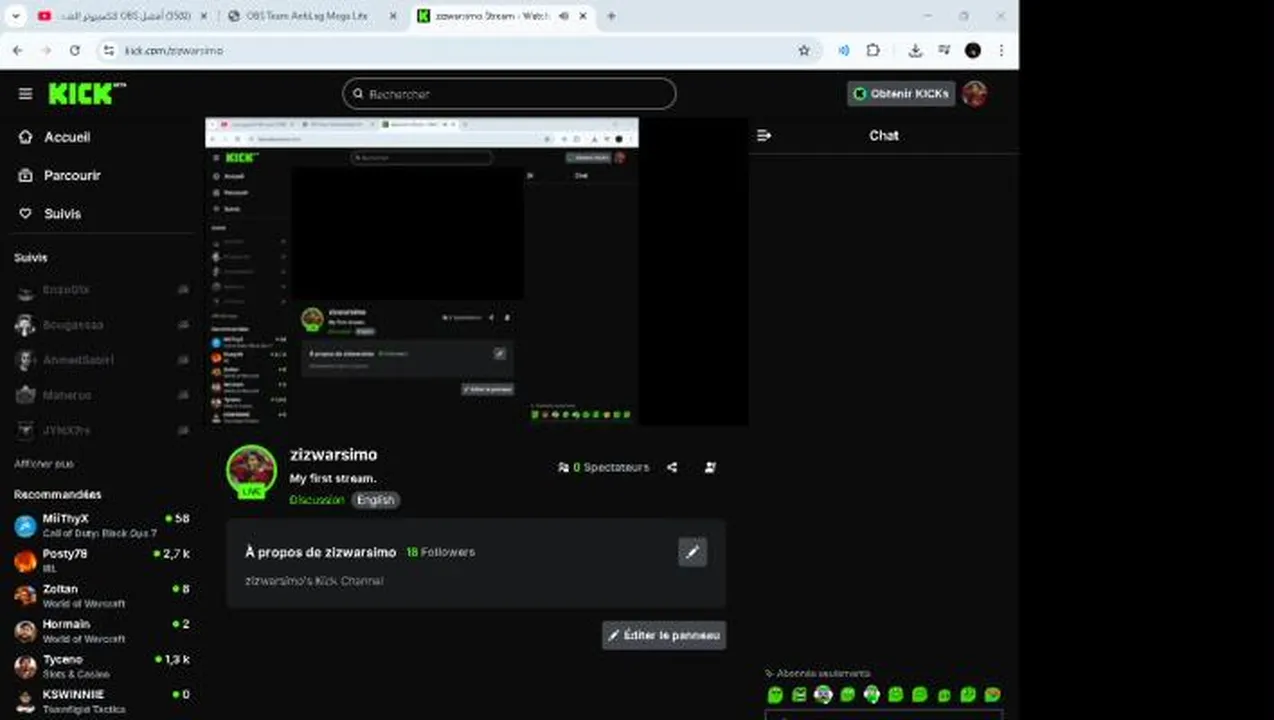Open a new browser tab
Screen dimensions: 1274x720
tap(611, 16)
